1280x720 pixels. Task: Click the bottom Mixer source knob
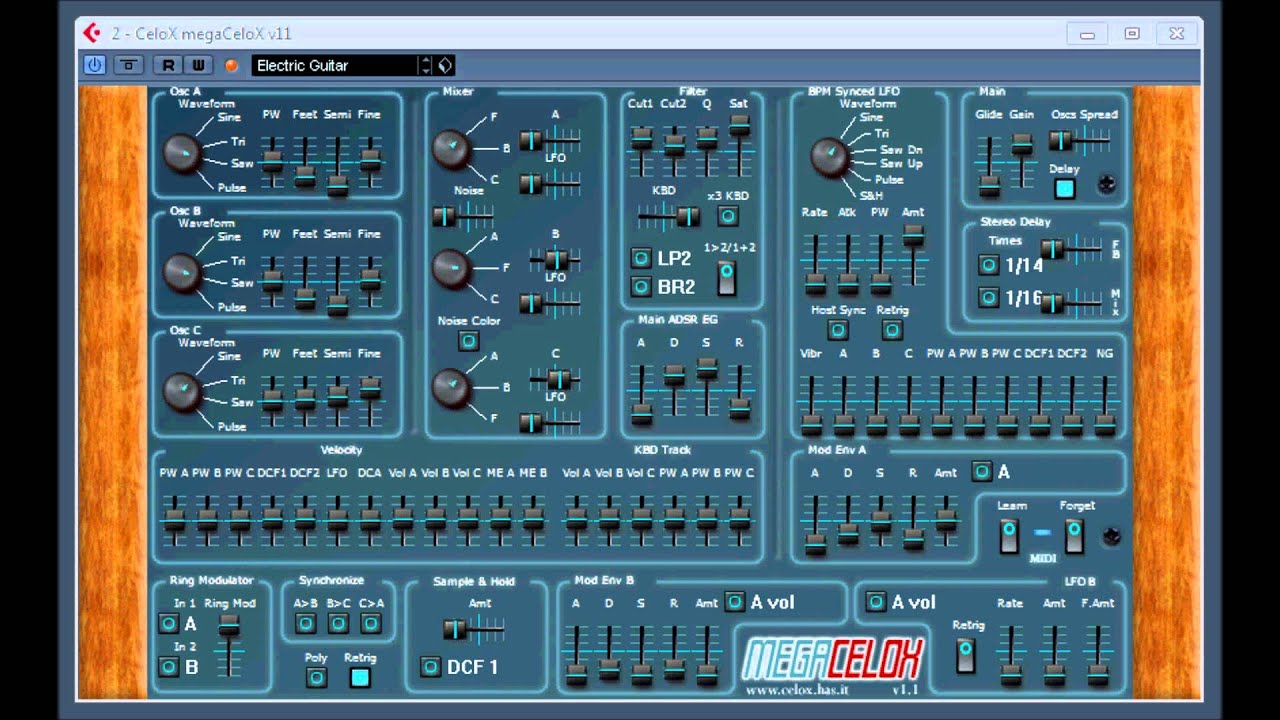pos(451,387)
